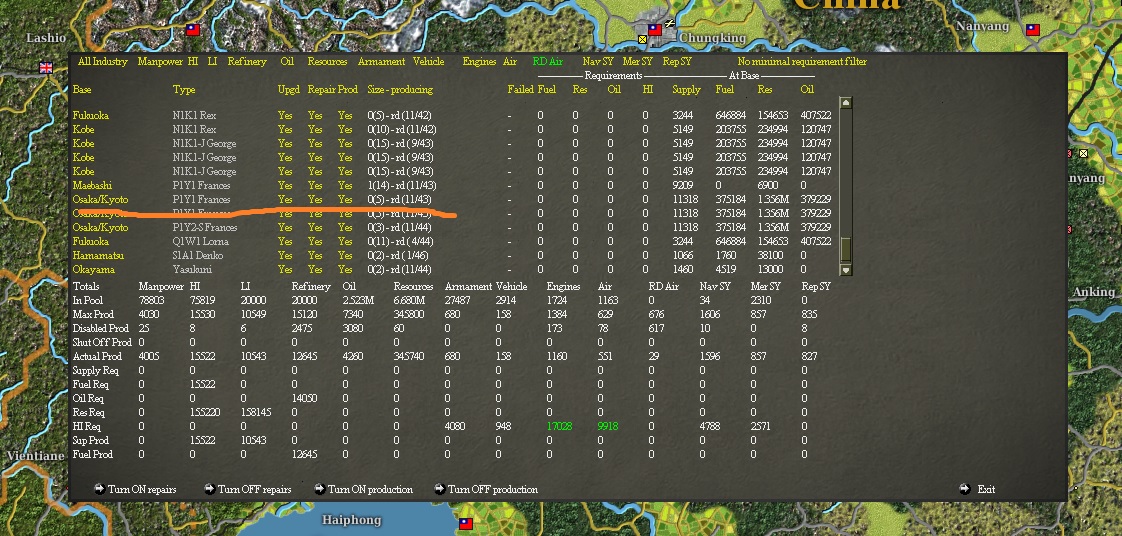Click the Yasukuni type entry
This screenshot has width=1122, height=536.
coord(192,270)
